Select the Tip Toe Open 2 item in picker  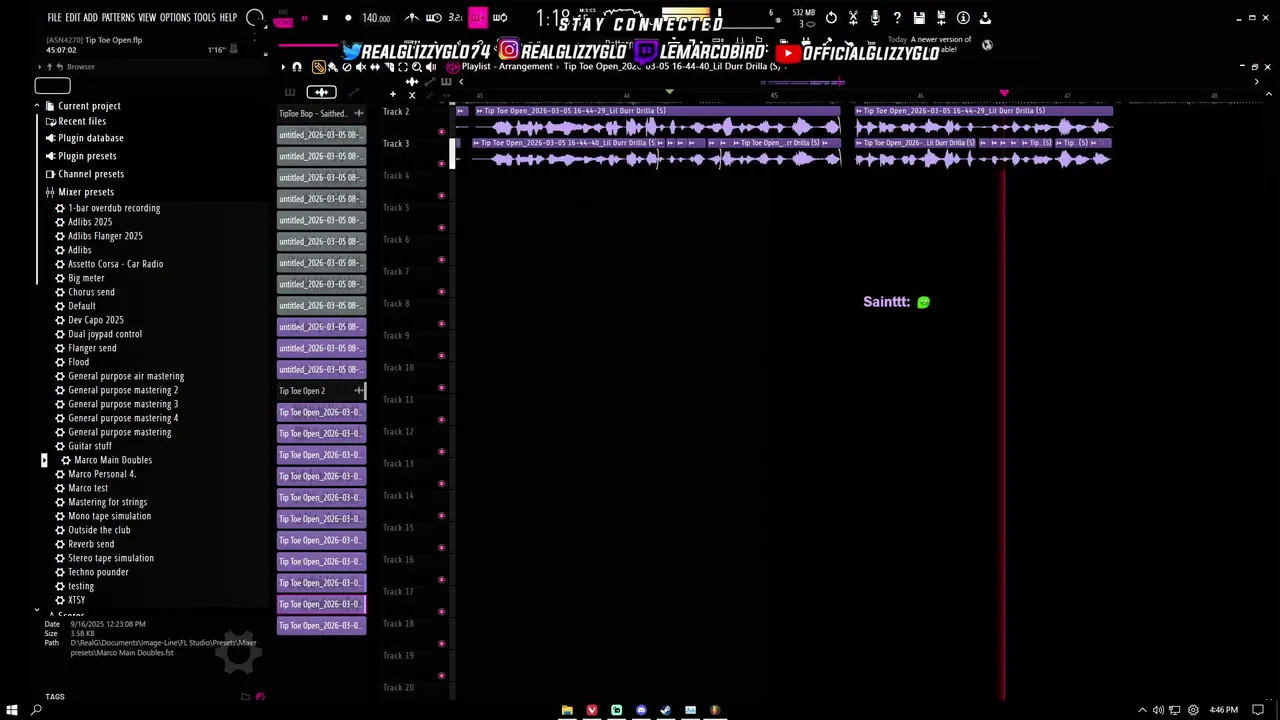[x=321, y=391]
